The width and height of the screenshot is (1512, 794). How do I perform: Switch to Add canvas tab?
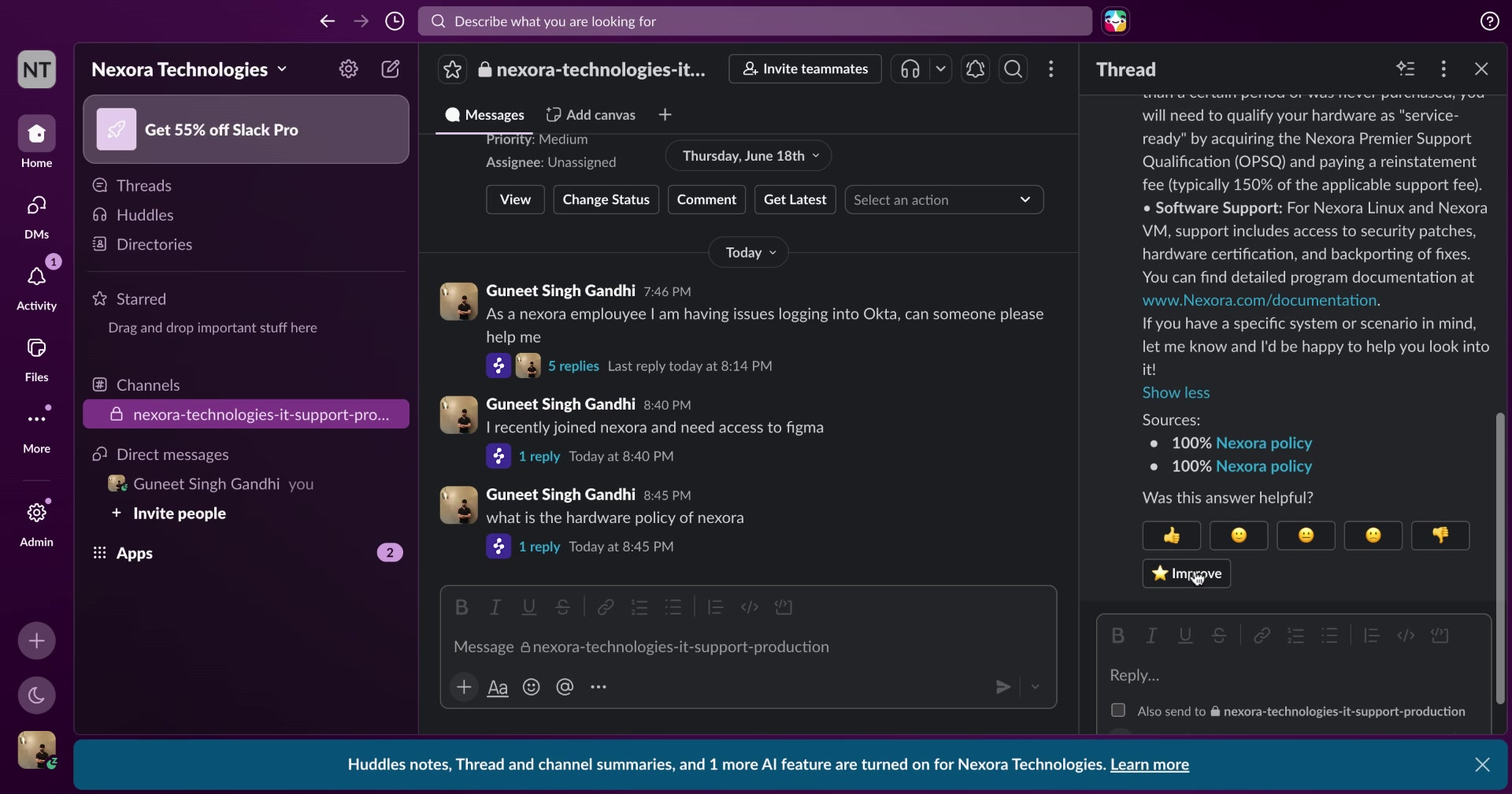[591, 115]
